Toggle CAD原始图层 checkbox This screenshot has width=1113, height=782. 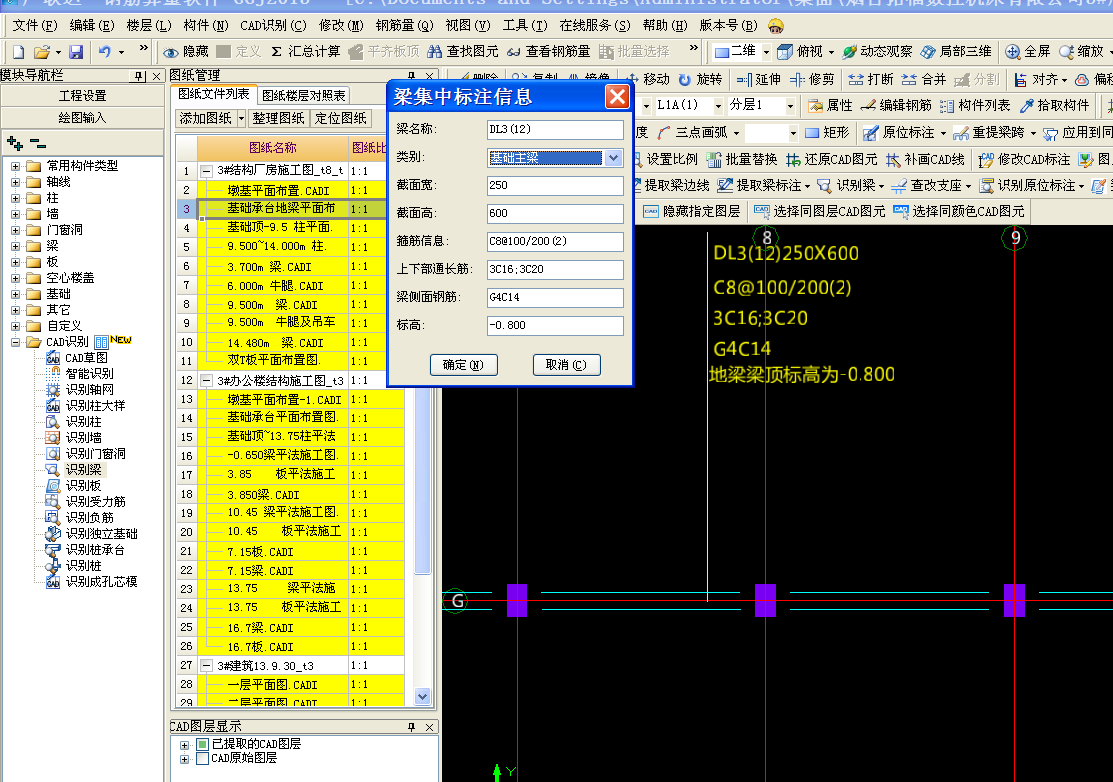pyautogui.click(x=202, y=759)
